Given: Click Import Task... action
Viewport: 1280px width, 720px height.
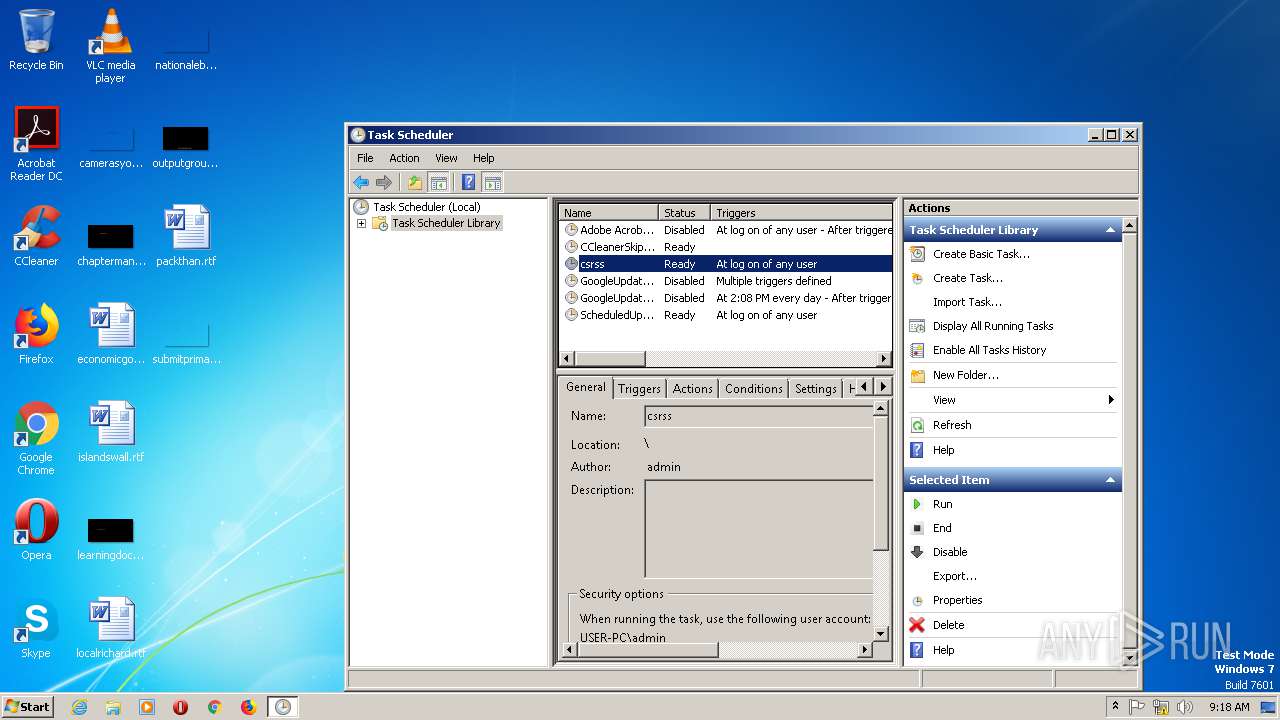Looking at the screenshot, I should coord(967,302).
